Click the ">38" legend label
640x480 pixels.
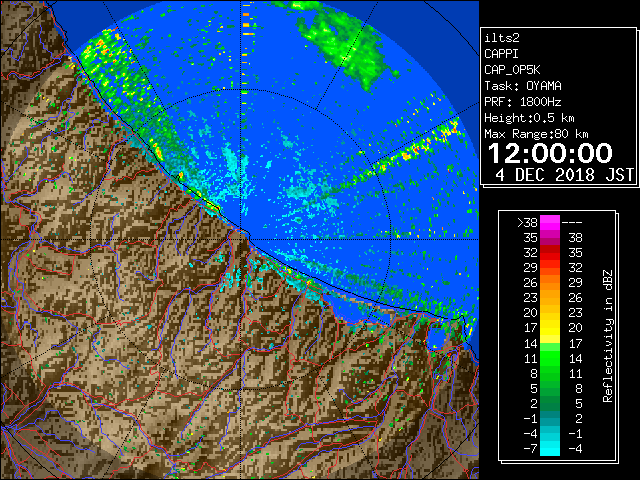point(527,223)
